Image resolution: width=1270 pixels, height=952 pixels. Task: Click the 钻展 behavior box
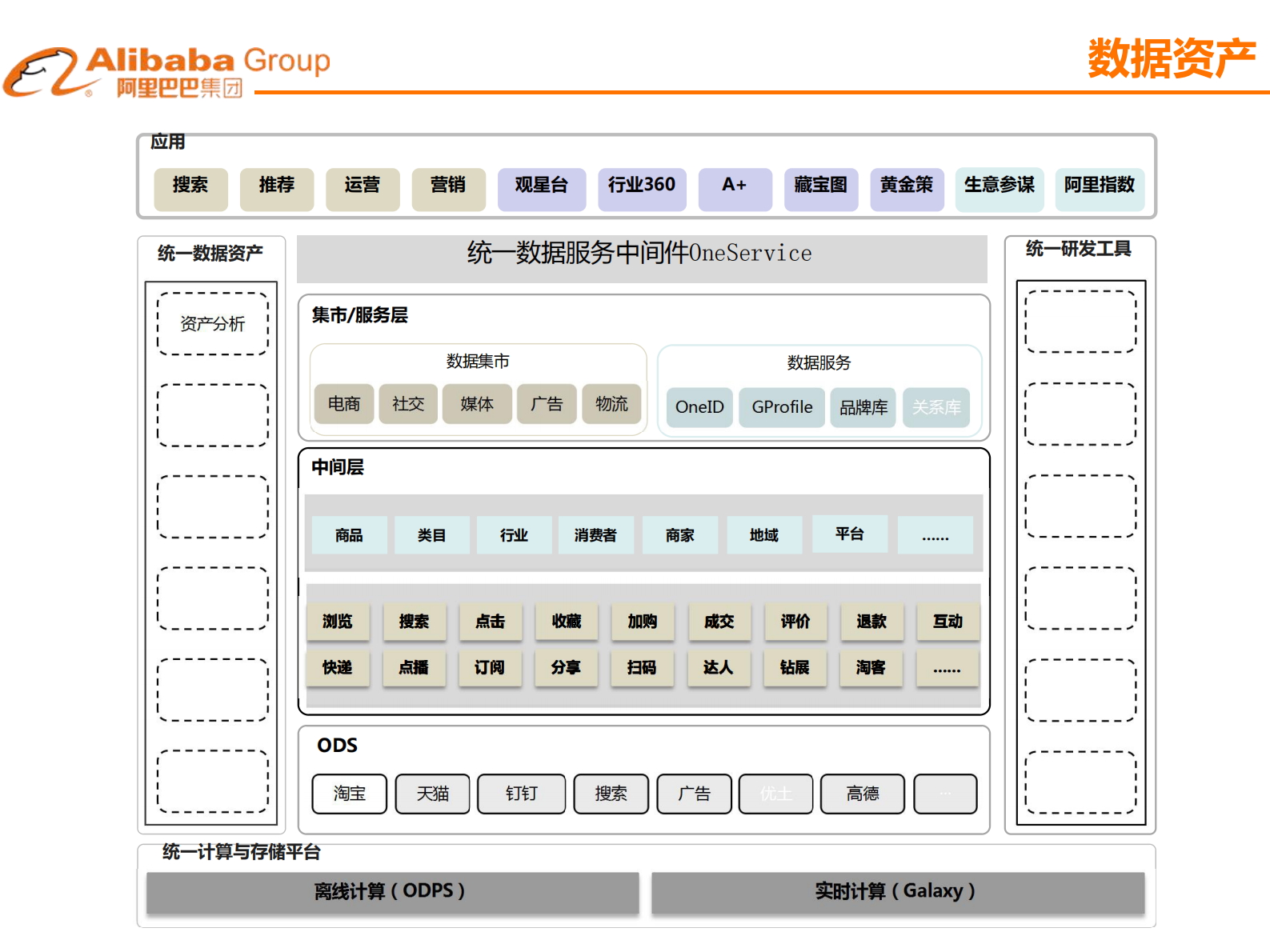pyautogui.click(x=795, y=667)
